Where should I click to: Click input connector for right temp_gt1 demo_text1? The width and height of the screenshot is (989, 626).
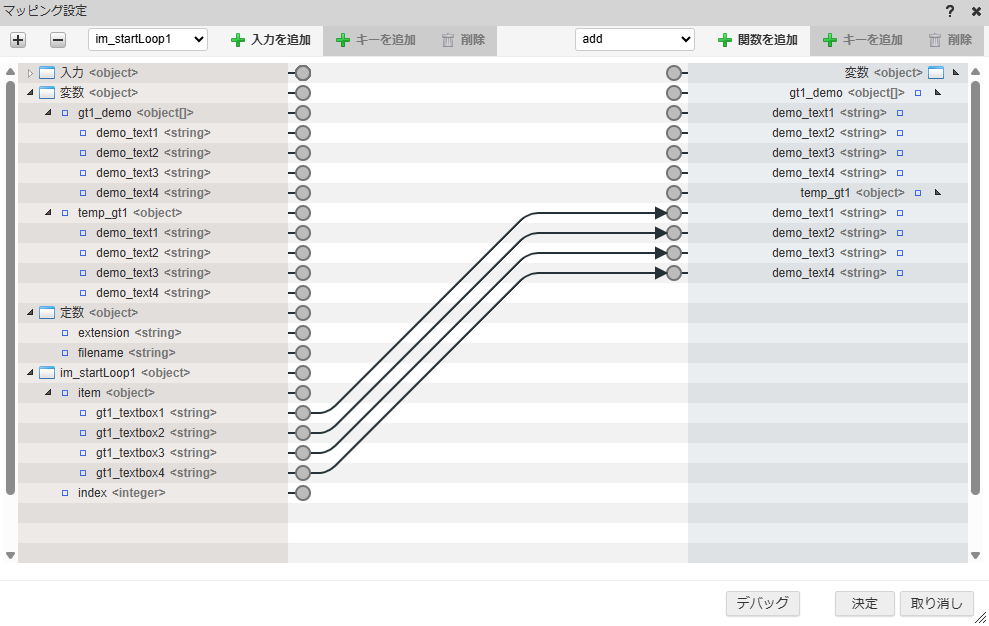(674, 213)
